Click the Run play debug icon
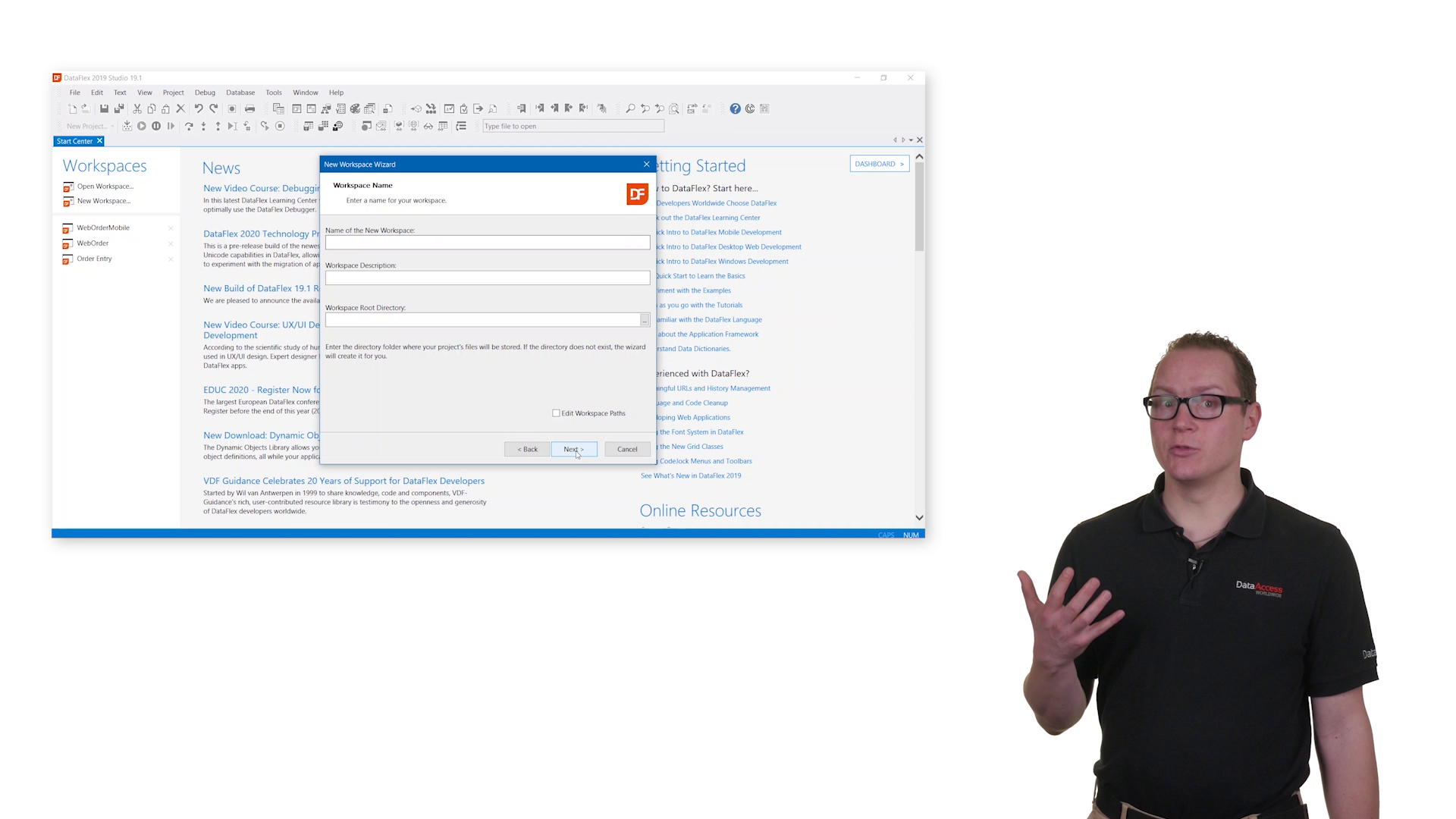The image size is (1456, 819). tap(142, 127)
